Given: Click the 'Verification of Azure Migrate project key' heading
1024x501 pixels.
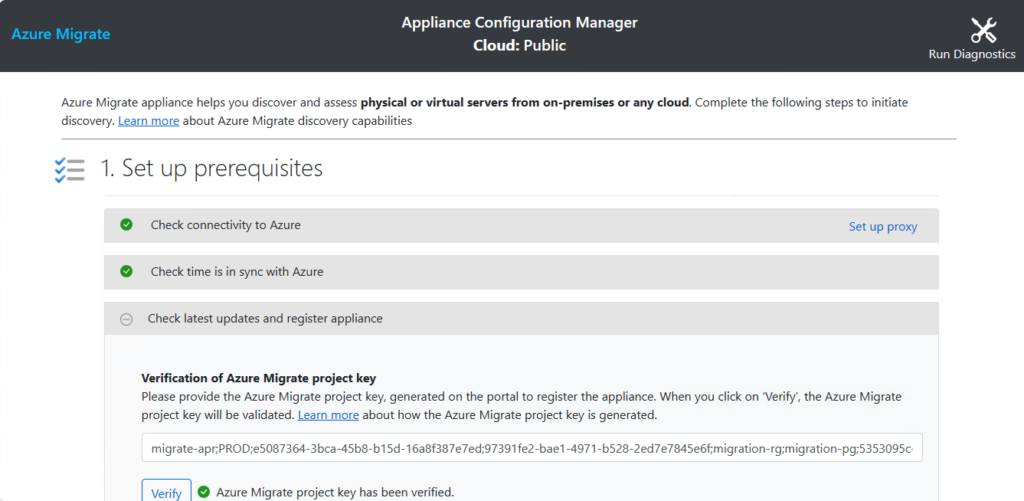Looking at the screenshot, I should (x=259, y=378).
